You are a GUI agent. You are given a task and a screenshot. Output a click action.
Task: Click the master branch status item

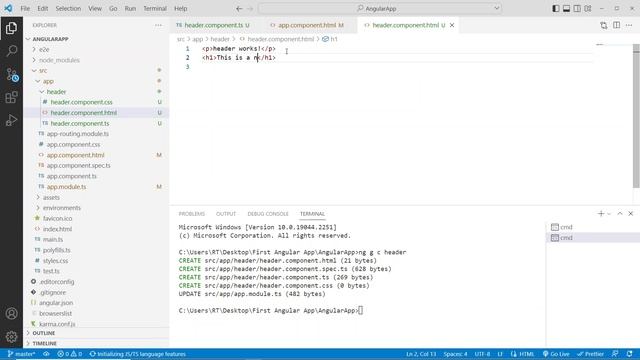coord(22,354)
